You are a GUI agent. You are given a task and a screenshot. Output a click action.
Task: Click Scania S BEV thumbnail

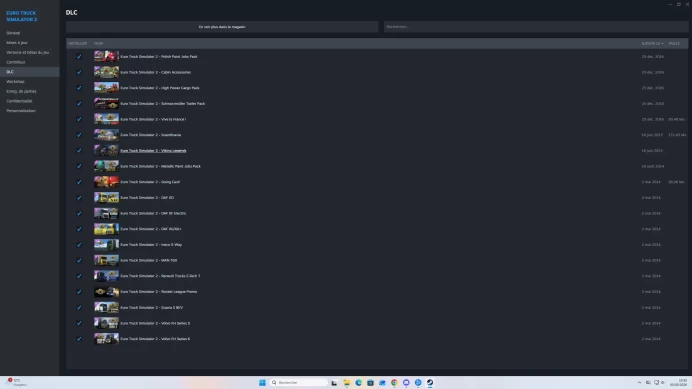[106, 307]
